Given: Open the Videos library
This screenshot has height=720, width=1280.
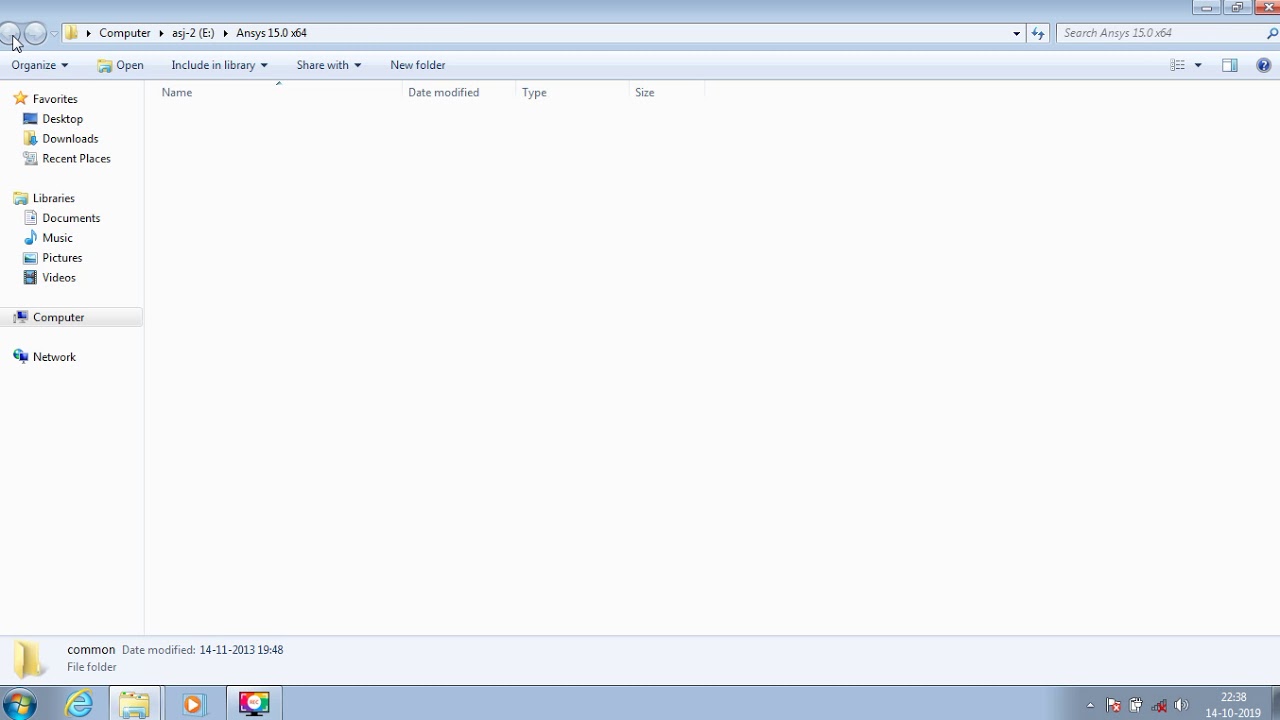Looking at the screenshot, I should point(59,278).
